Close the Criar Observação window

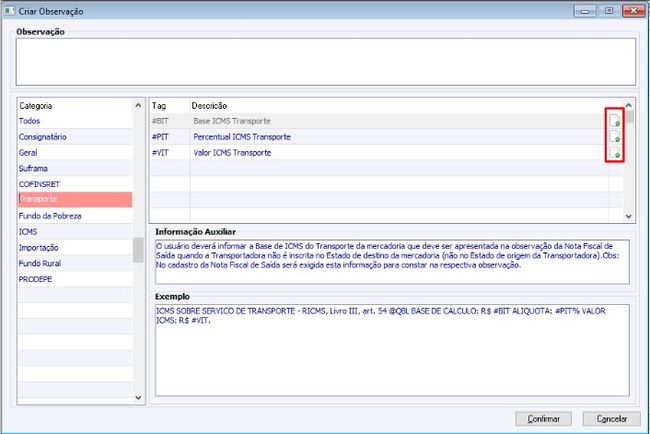click(x=633, y=11)
